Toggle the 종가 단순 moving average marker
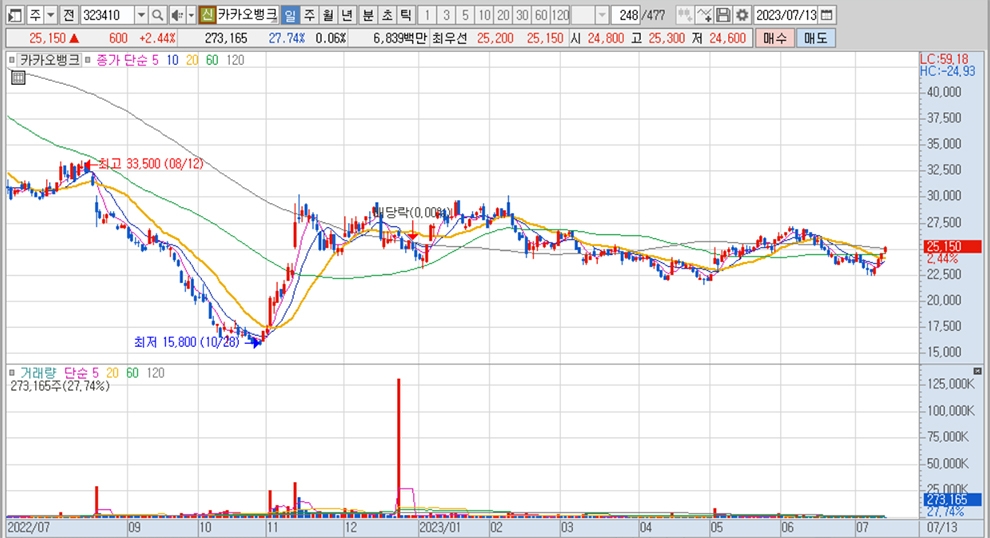 point(89,60)
